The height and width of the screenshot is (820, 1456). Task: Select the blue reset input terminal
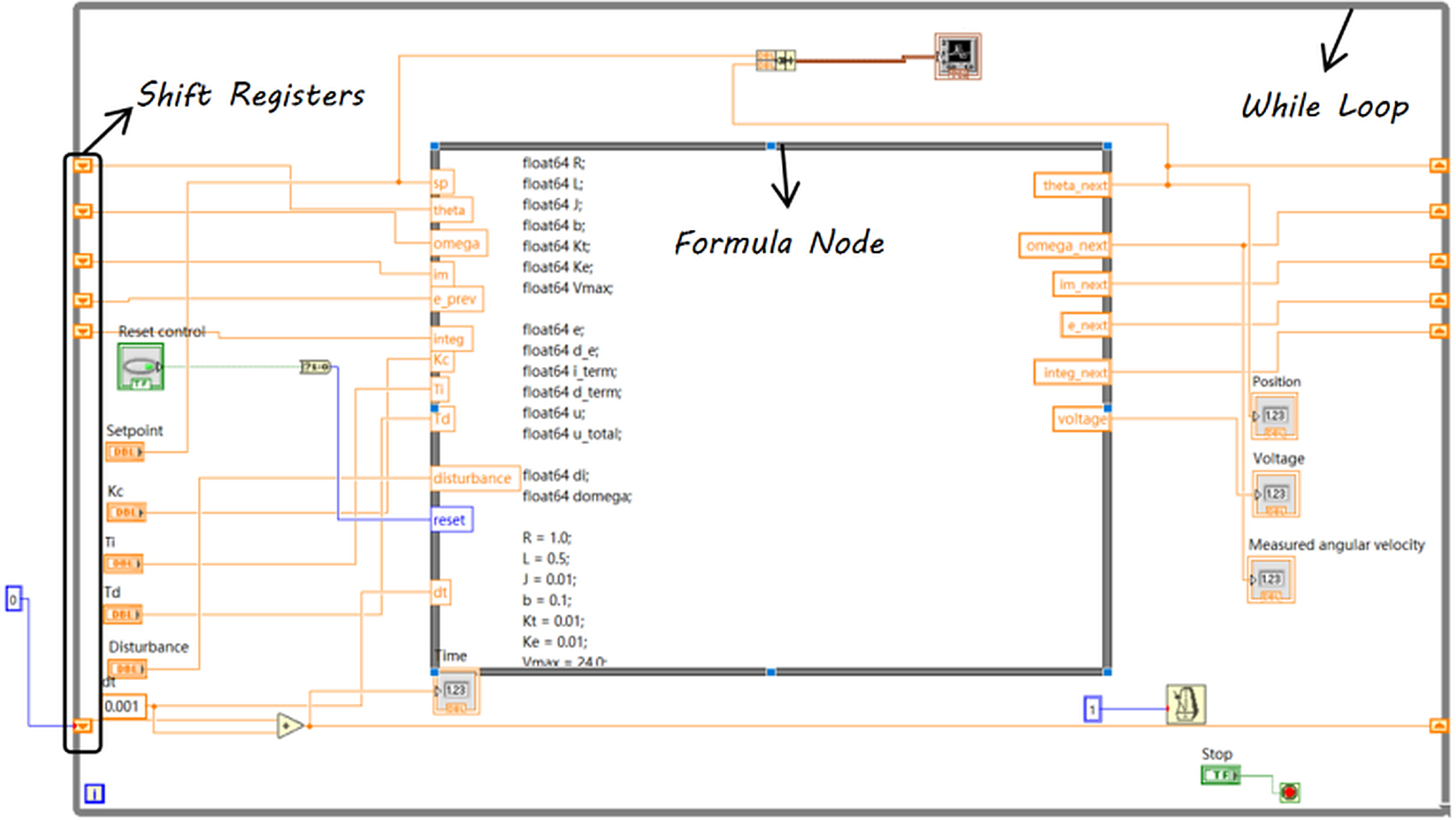click(x=451, y=520)
